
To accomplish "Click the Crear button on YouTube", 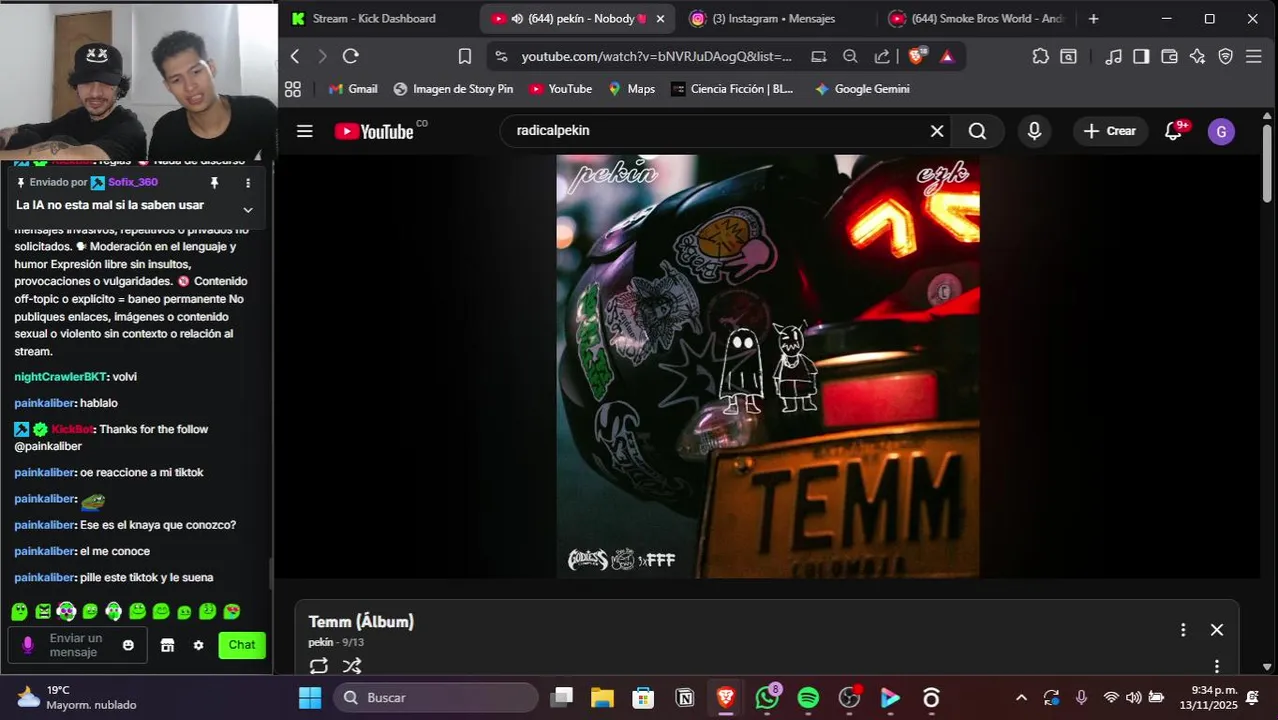I will pos(1110,131).
